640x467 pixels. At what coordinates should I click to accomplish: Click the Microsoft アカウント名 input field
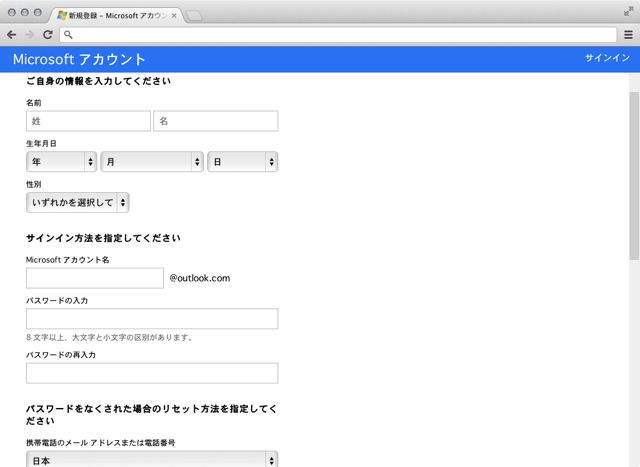point(95,278)
